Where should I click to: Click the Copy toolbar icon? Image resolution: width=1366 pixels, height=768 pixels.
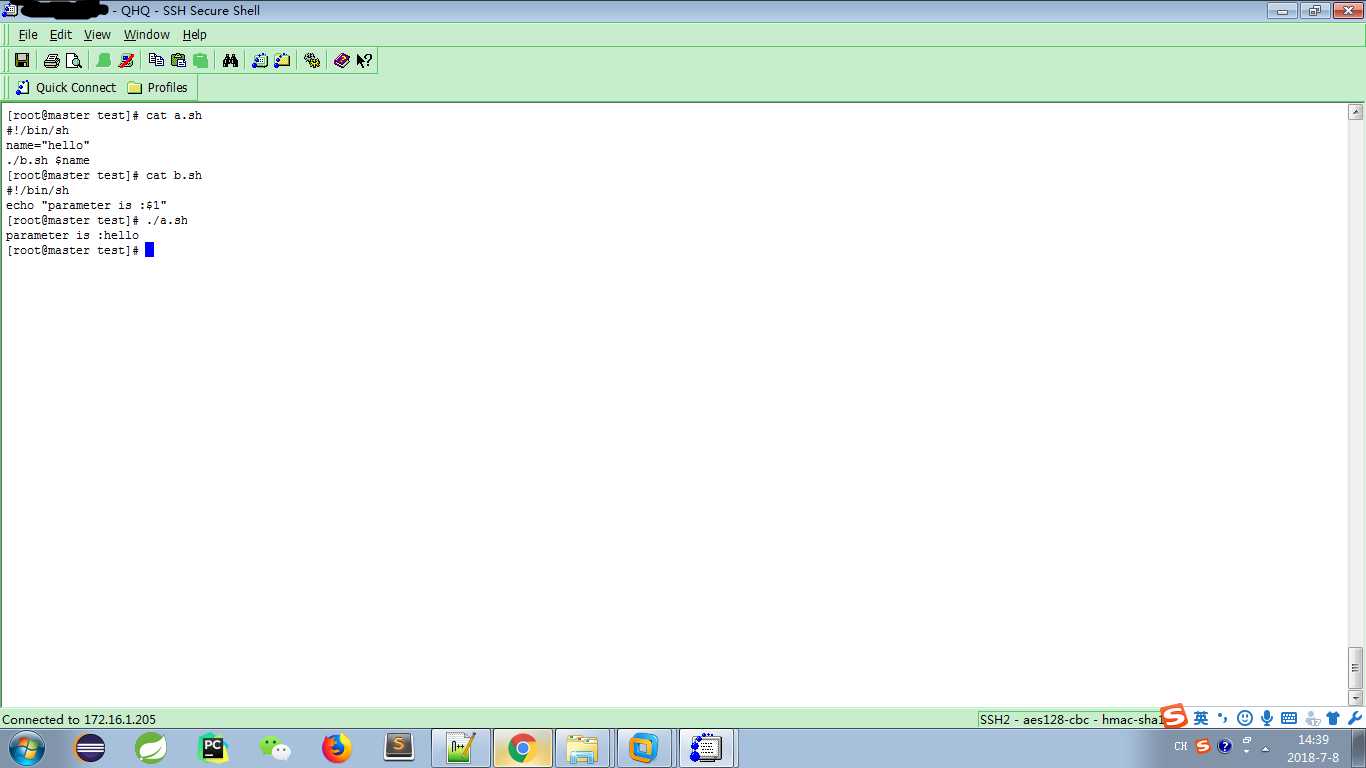coord(156,61)
